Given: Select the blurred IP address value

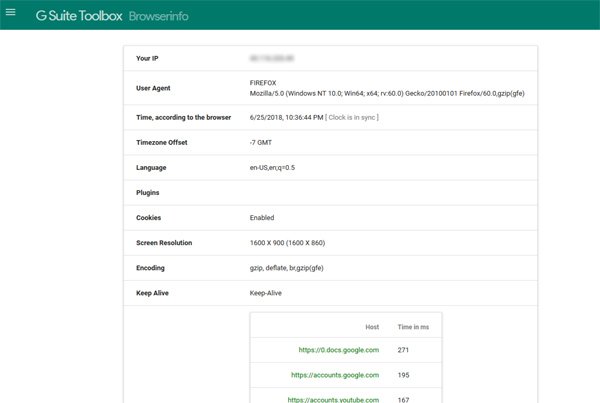Looking at the screenshot, I should pos(272,58).
